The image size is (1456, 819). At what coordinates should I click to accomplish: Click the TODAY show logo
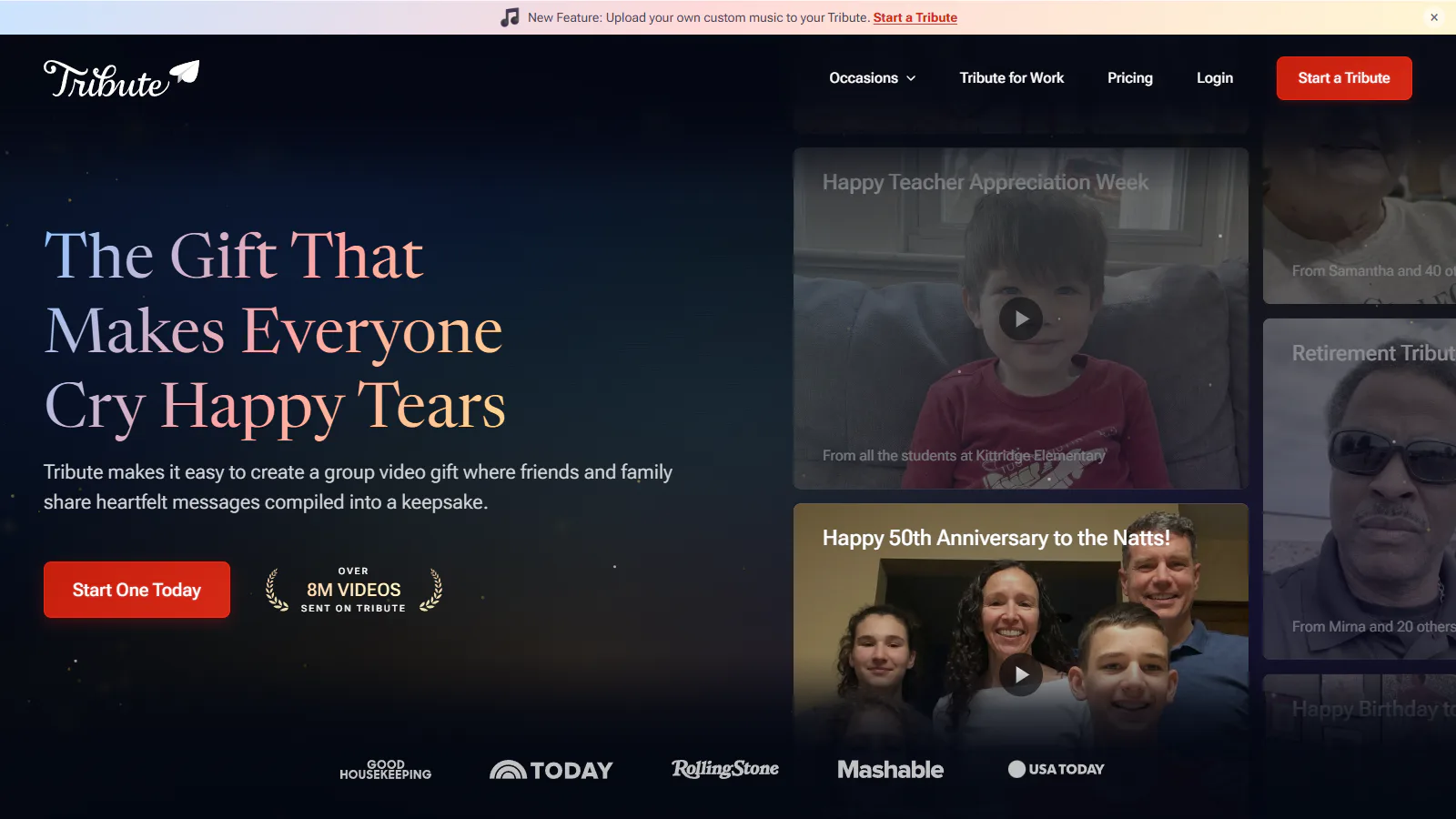551,770
